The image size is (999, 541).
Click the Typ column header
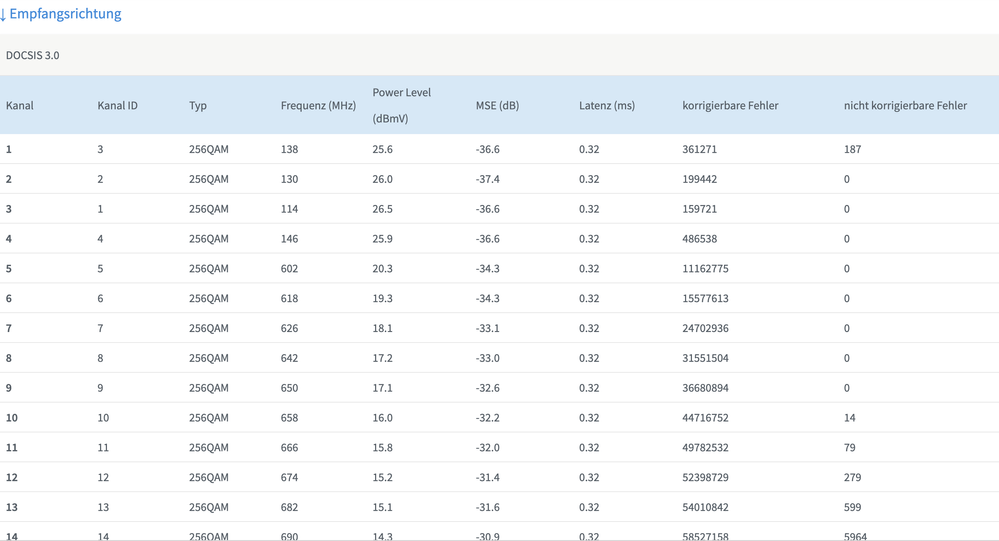point(198,105)
